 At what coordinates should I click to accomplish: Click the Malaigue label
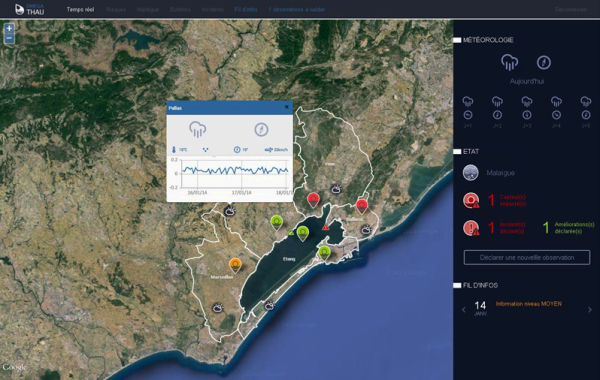501,173
